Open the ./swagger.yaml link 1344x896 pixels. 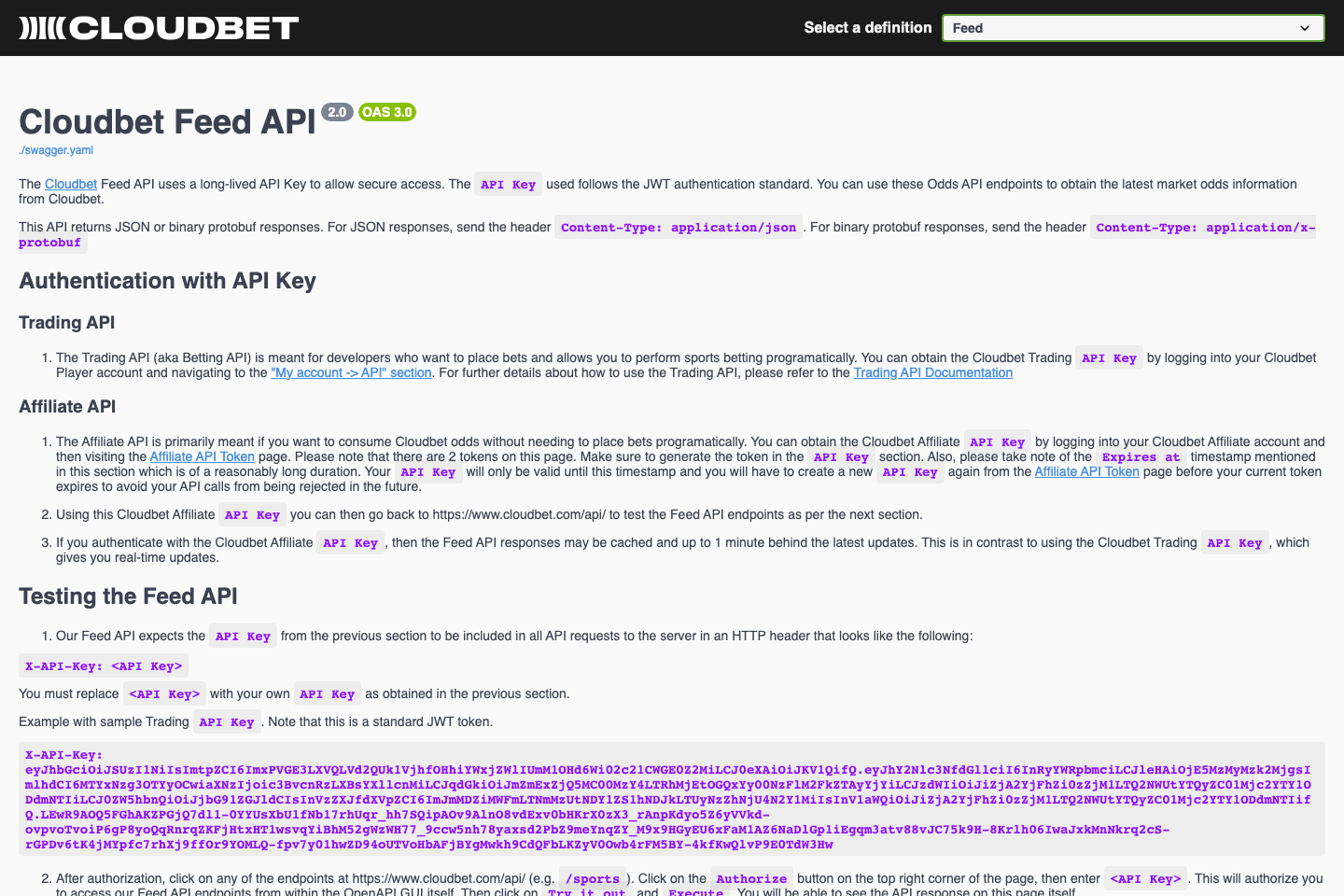(56, 149)
